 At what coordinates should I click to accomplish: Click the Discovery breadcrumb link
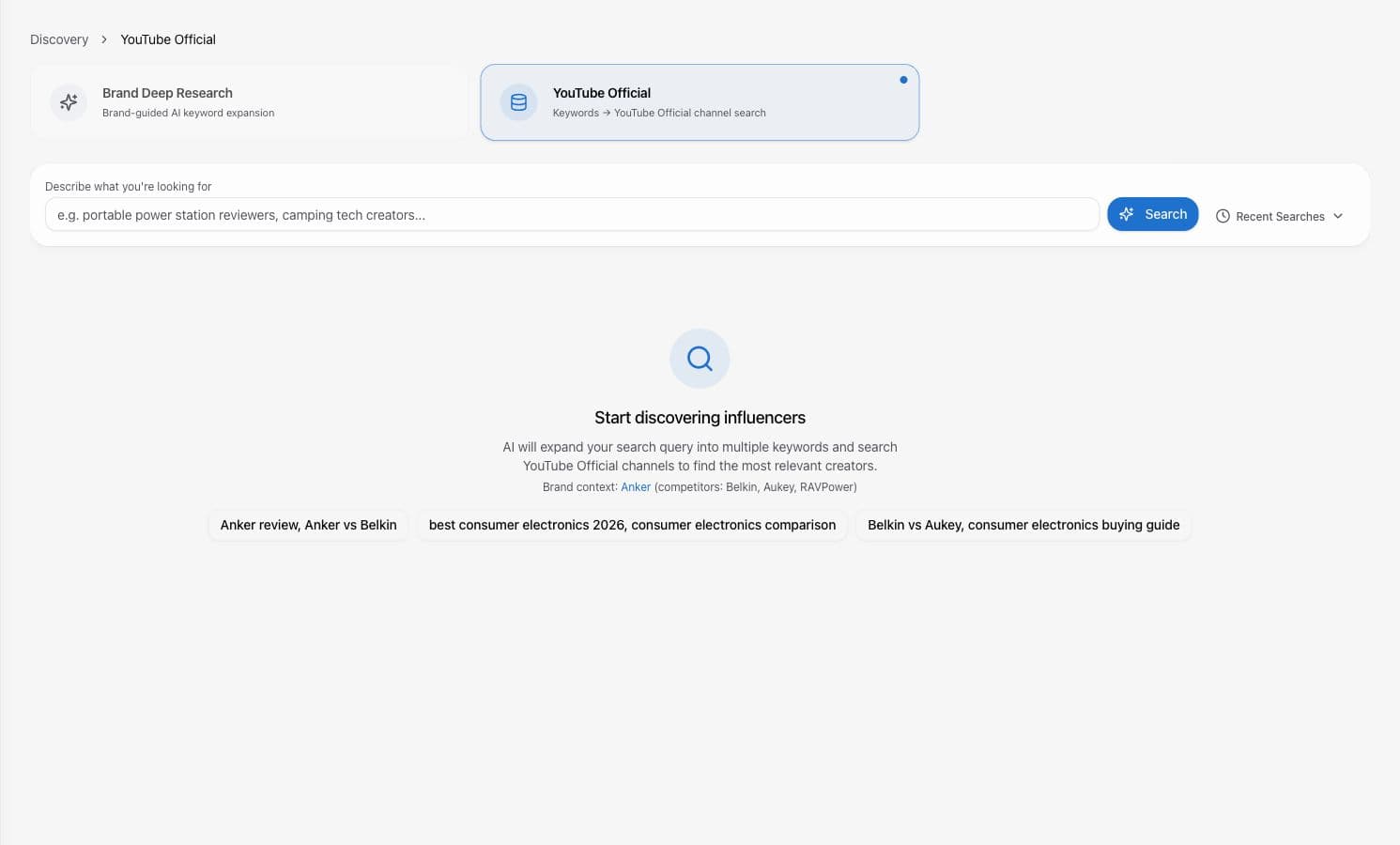coord(59,39)
